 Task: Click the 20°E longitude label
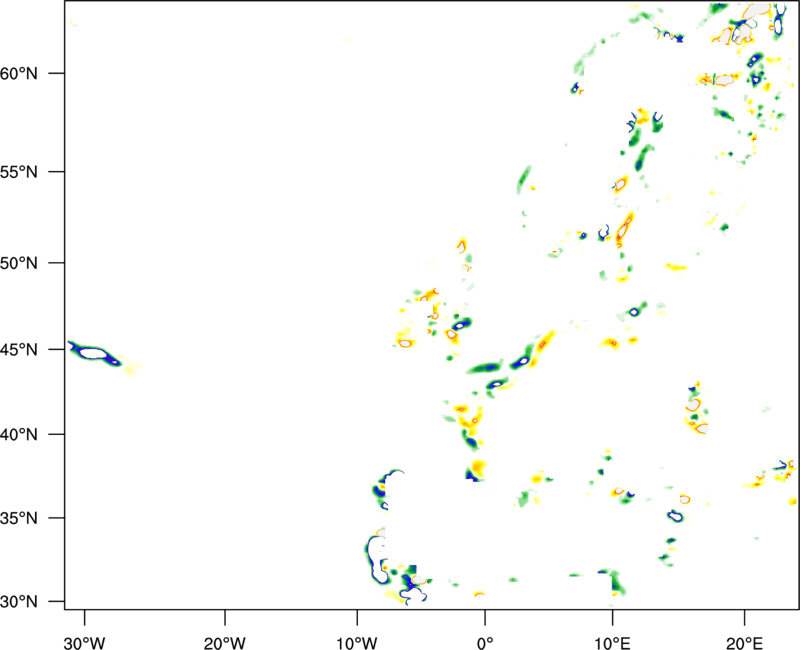click(x=744, y=643)
